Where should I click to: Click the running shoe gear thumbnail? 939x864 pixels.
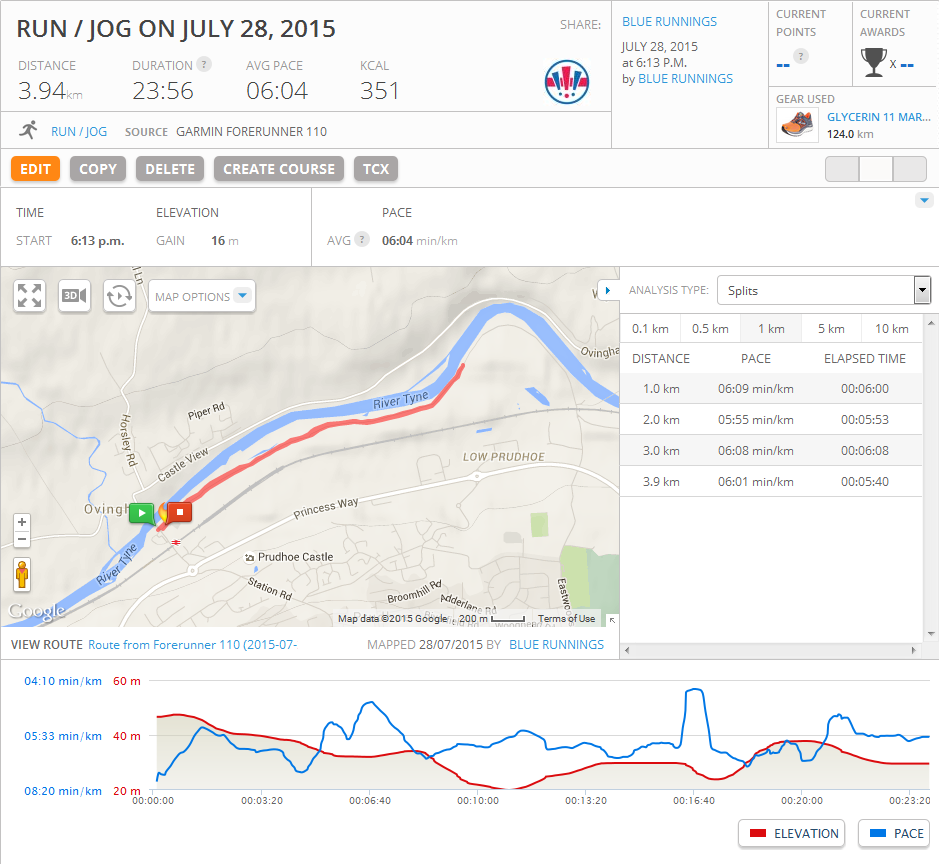pos(797,125)
